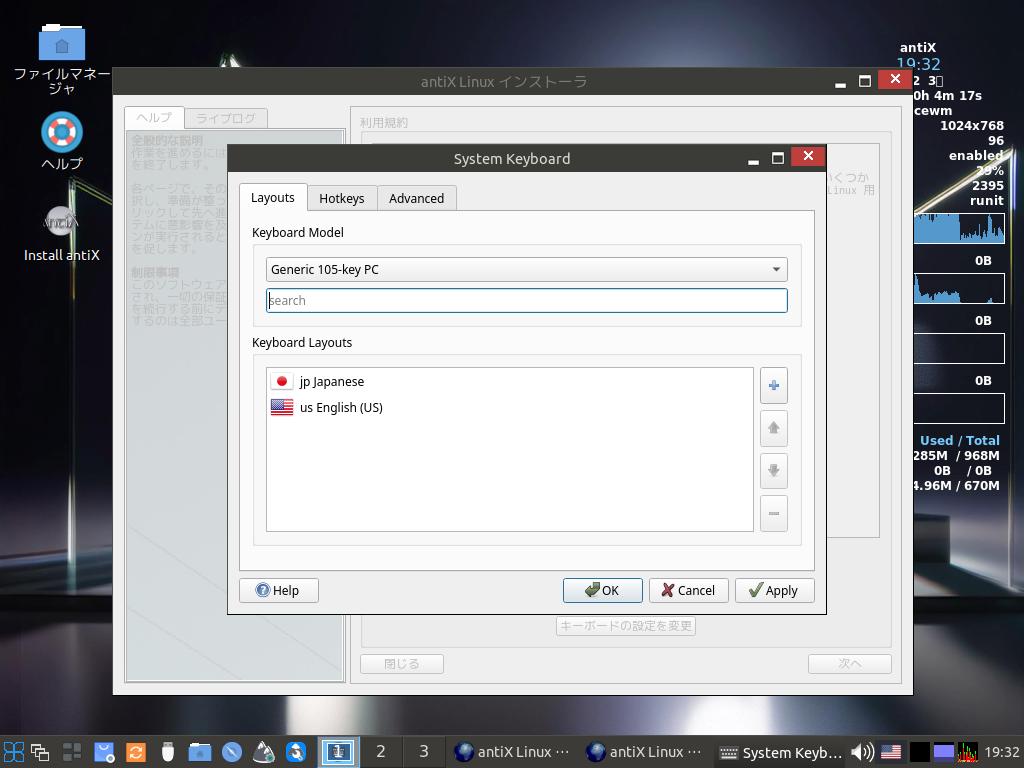
Task: Open the lifebuoy Help desktop icon
Action: [x=62, y=132]
